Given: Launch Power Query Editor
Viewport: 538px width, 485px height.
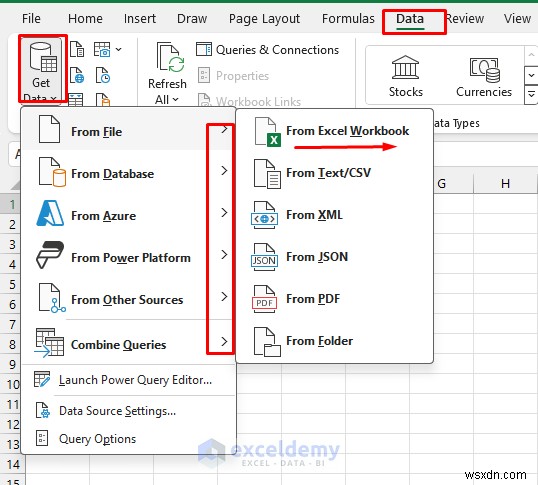Looking at the screenshot, I should click(129, 380).
